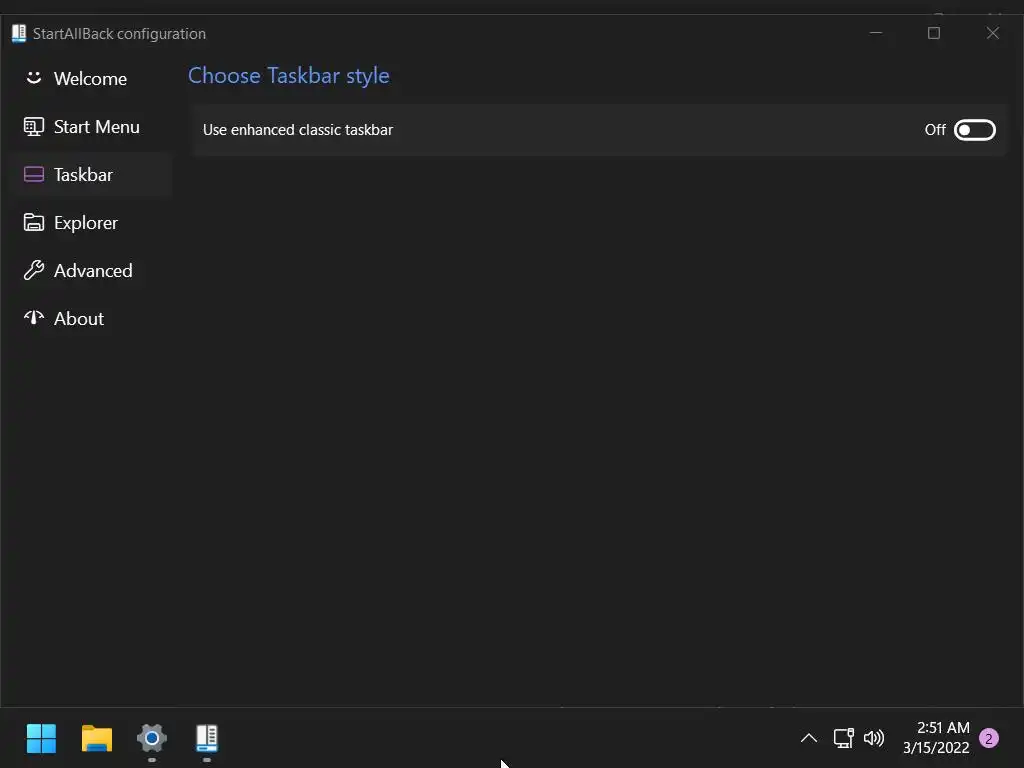
Task: Toggle the enhanced classic taskbar switch
Action: tap(974, 130)
